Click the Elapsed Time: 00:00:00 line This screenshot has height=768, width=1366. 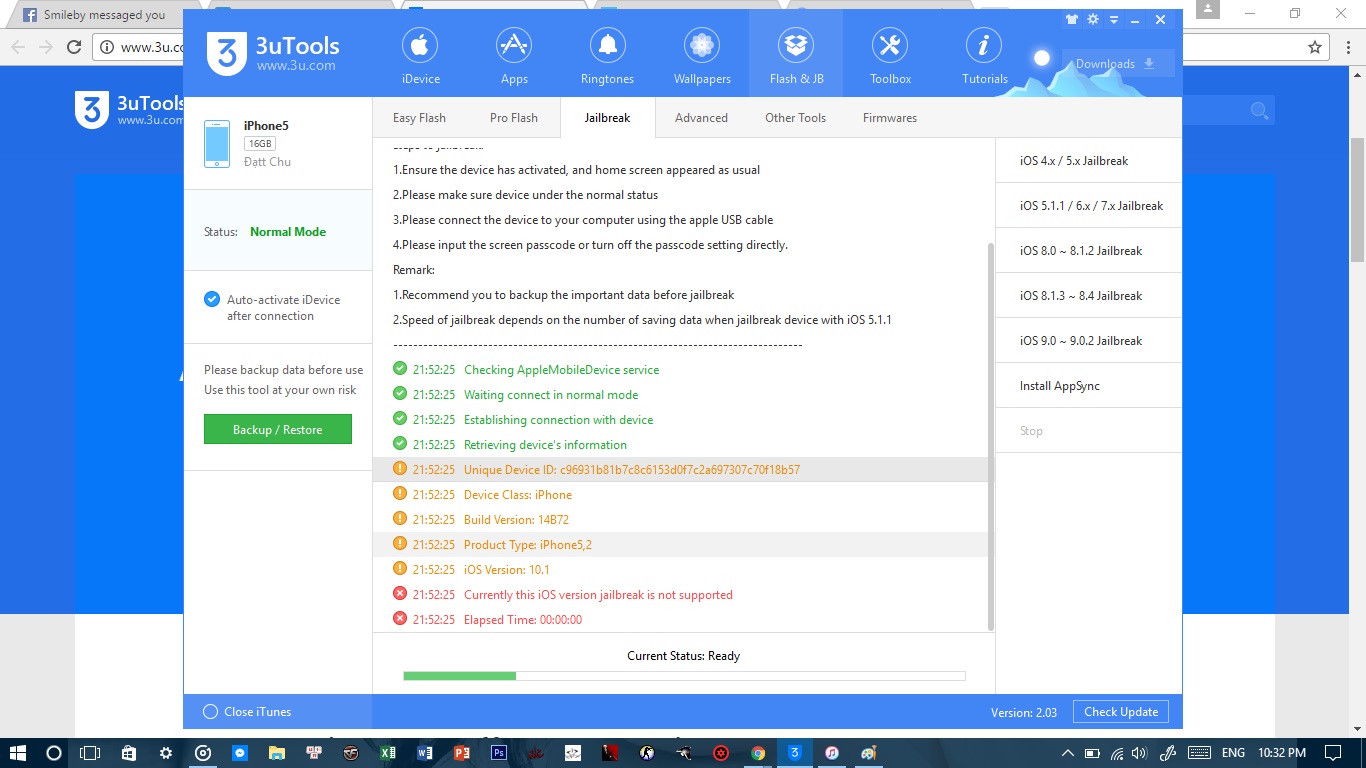click(x=680, y=620)
